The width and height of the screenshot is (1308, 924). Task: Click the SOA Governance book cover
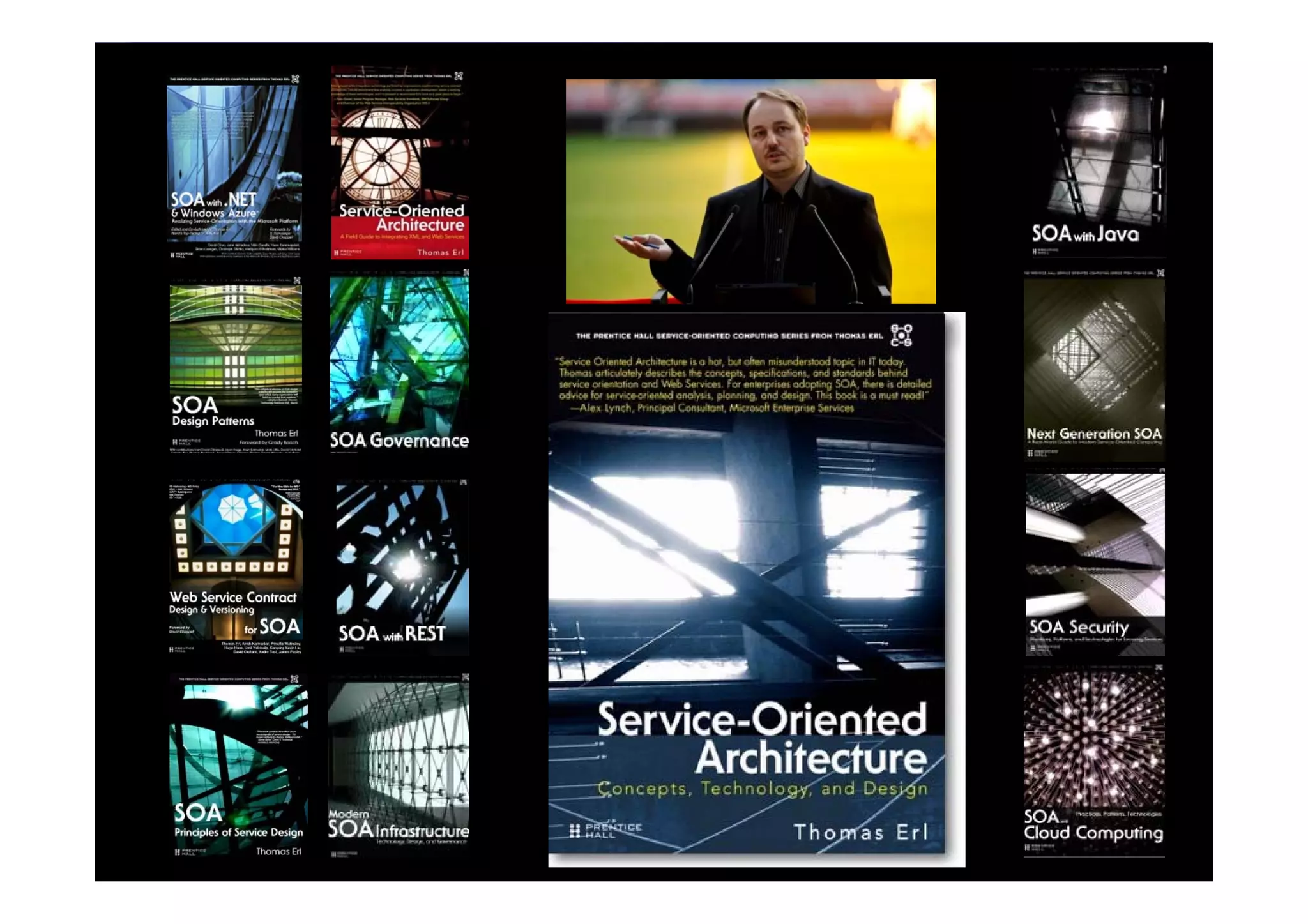click(x=400, y=363)
